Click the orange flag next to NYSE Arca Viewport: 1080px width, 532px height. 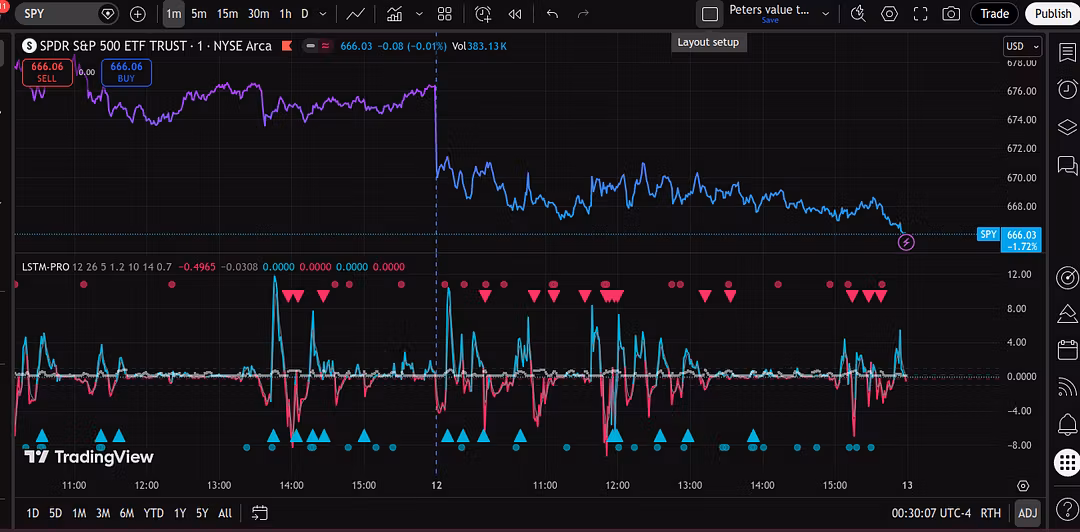(x=287, y=46)
